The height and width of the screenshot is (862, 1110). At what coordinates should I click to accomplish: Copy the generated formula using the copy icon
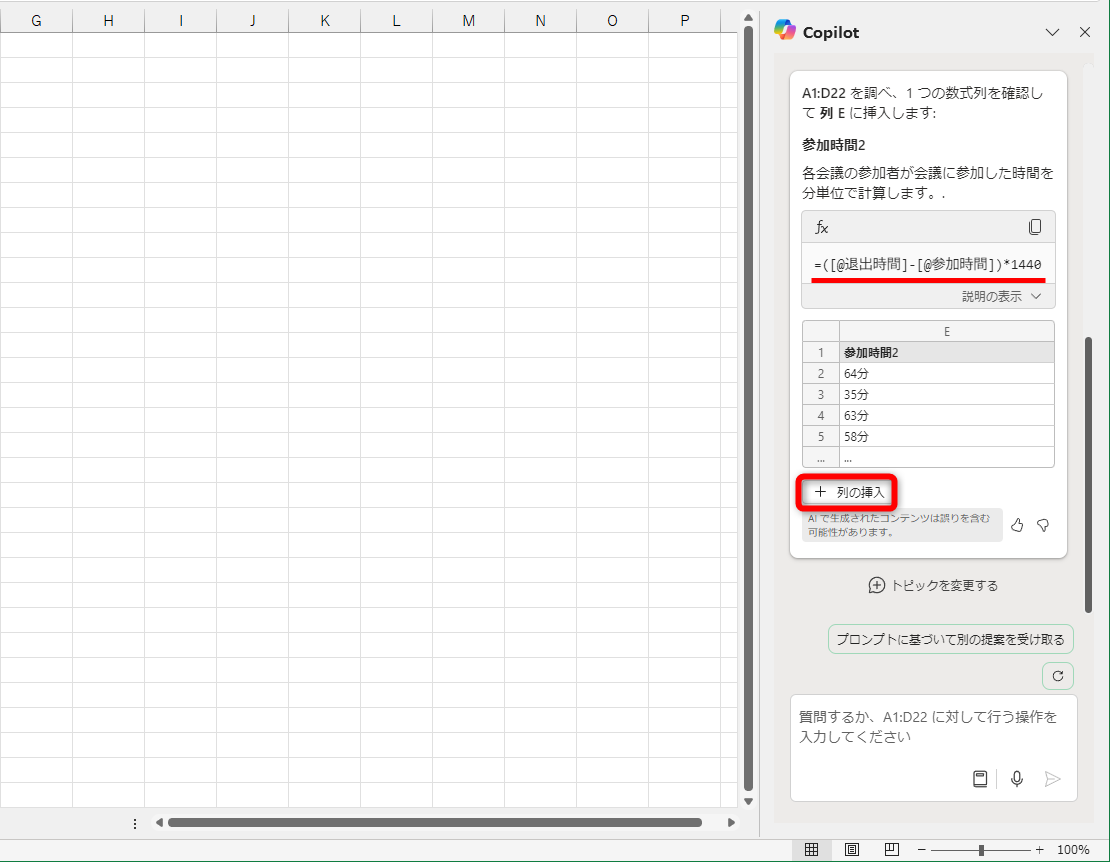coord(1037,227)
